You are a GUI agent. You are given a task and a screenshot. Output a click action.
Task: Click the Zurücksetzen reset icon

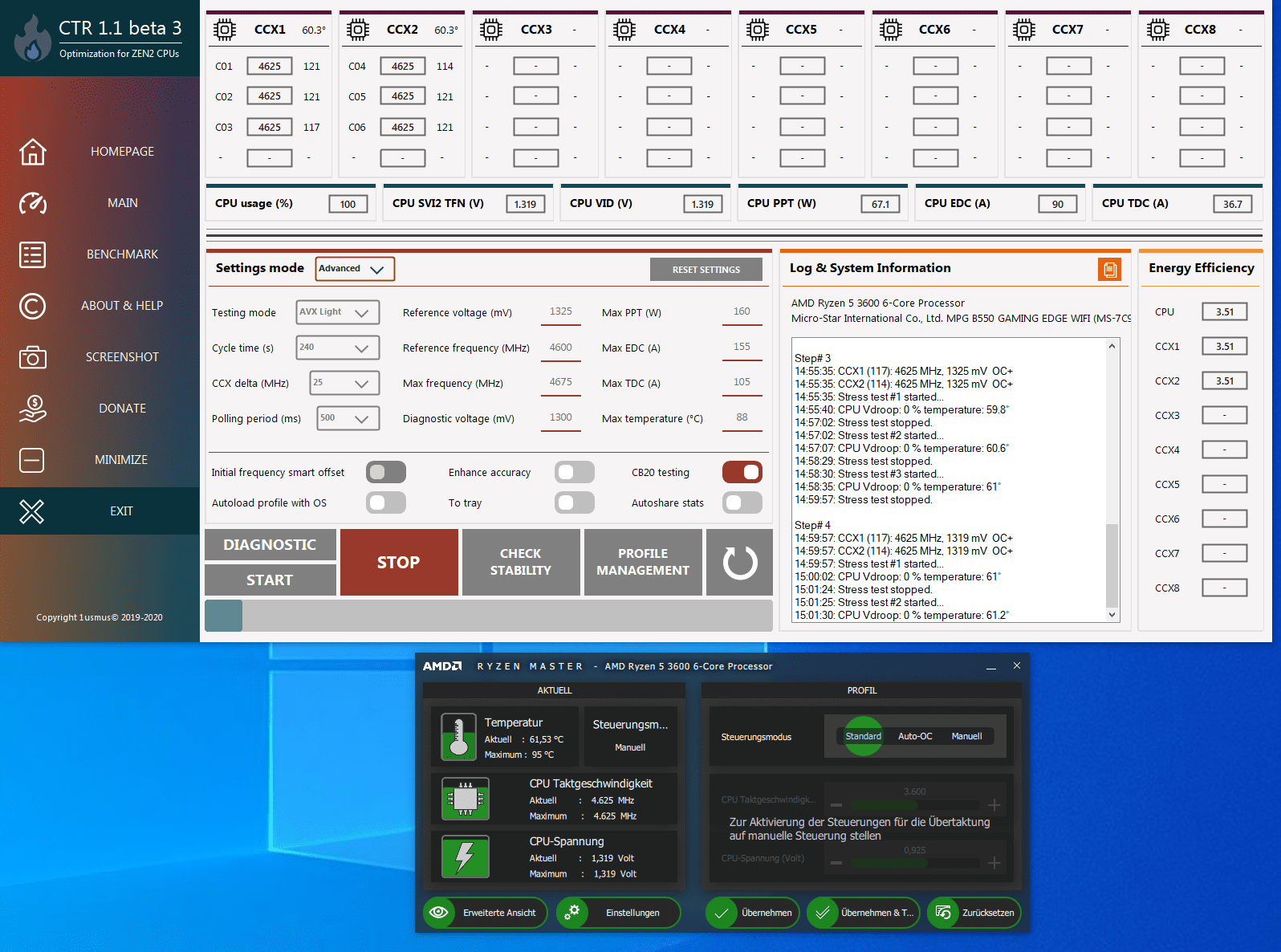(x=943, y=913)
